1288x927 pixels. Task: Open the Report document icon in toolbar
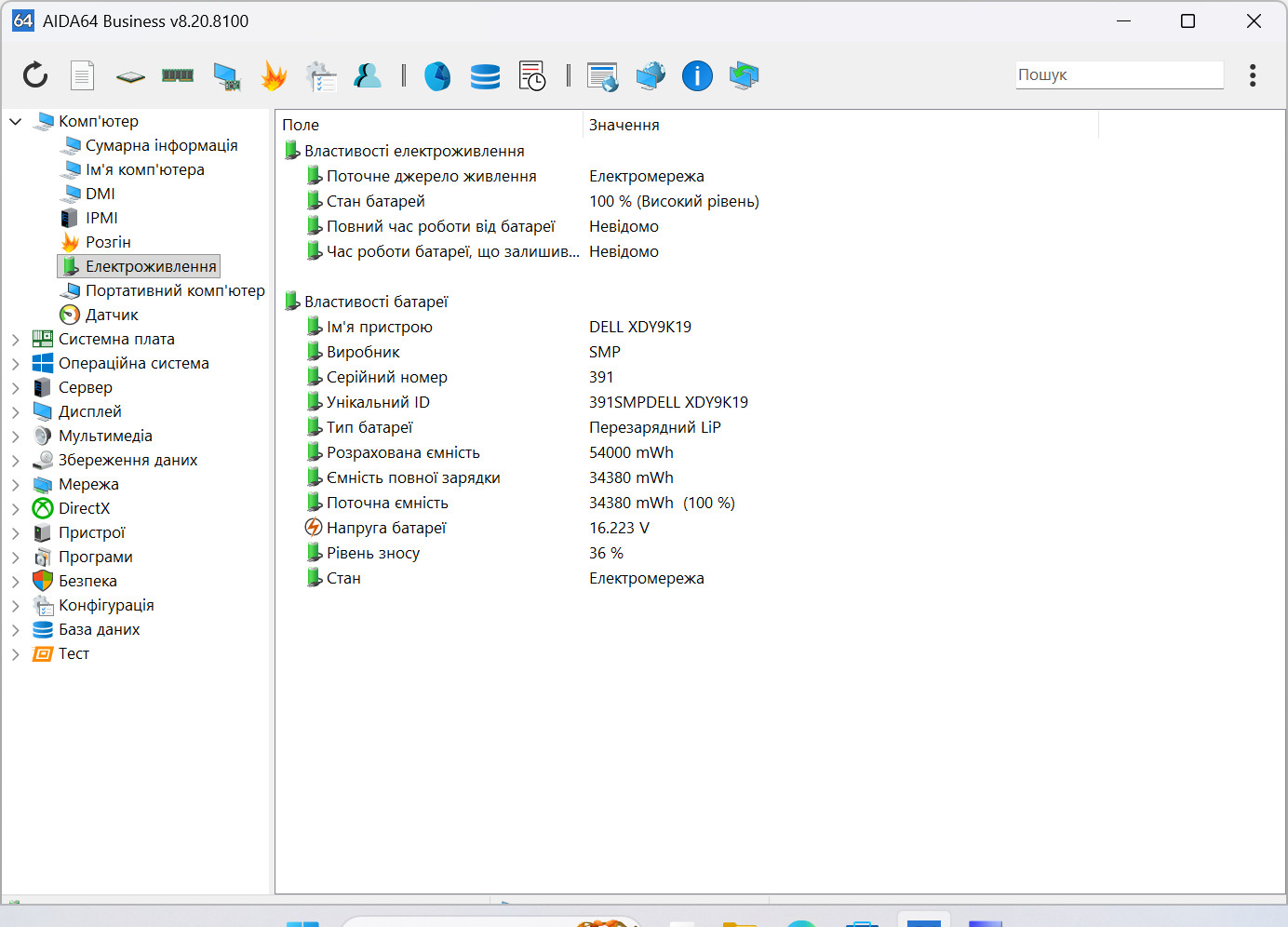(83, 75)
